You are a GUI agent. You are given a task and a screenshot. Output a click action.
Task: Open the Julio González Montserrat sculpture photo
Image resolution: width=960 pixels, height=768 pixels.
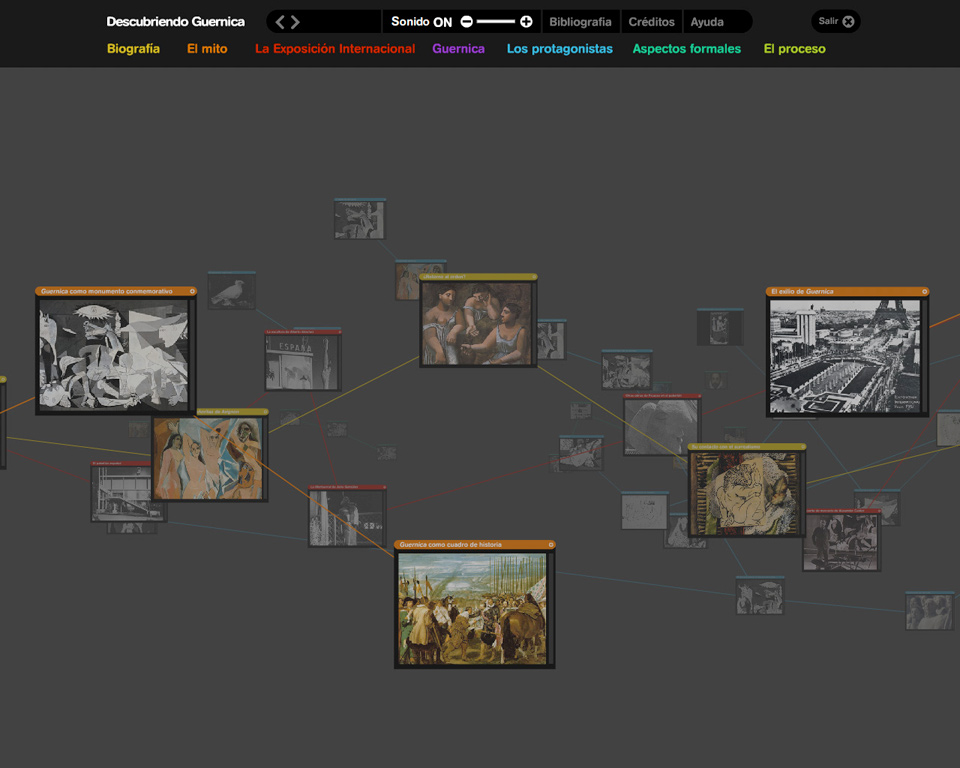(347, 518)
